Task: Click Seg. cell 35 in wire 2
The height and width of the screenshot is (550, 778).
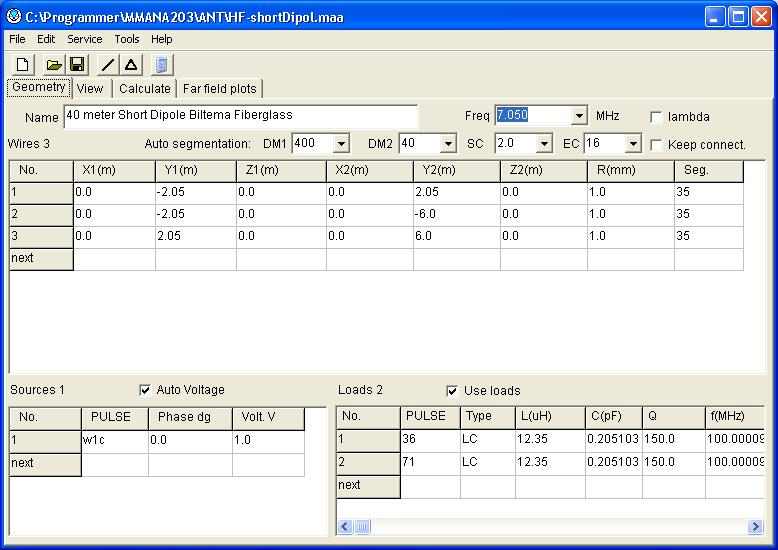Action: click(709, 215)
